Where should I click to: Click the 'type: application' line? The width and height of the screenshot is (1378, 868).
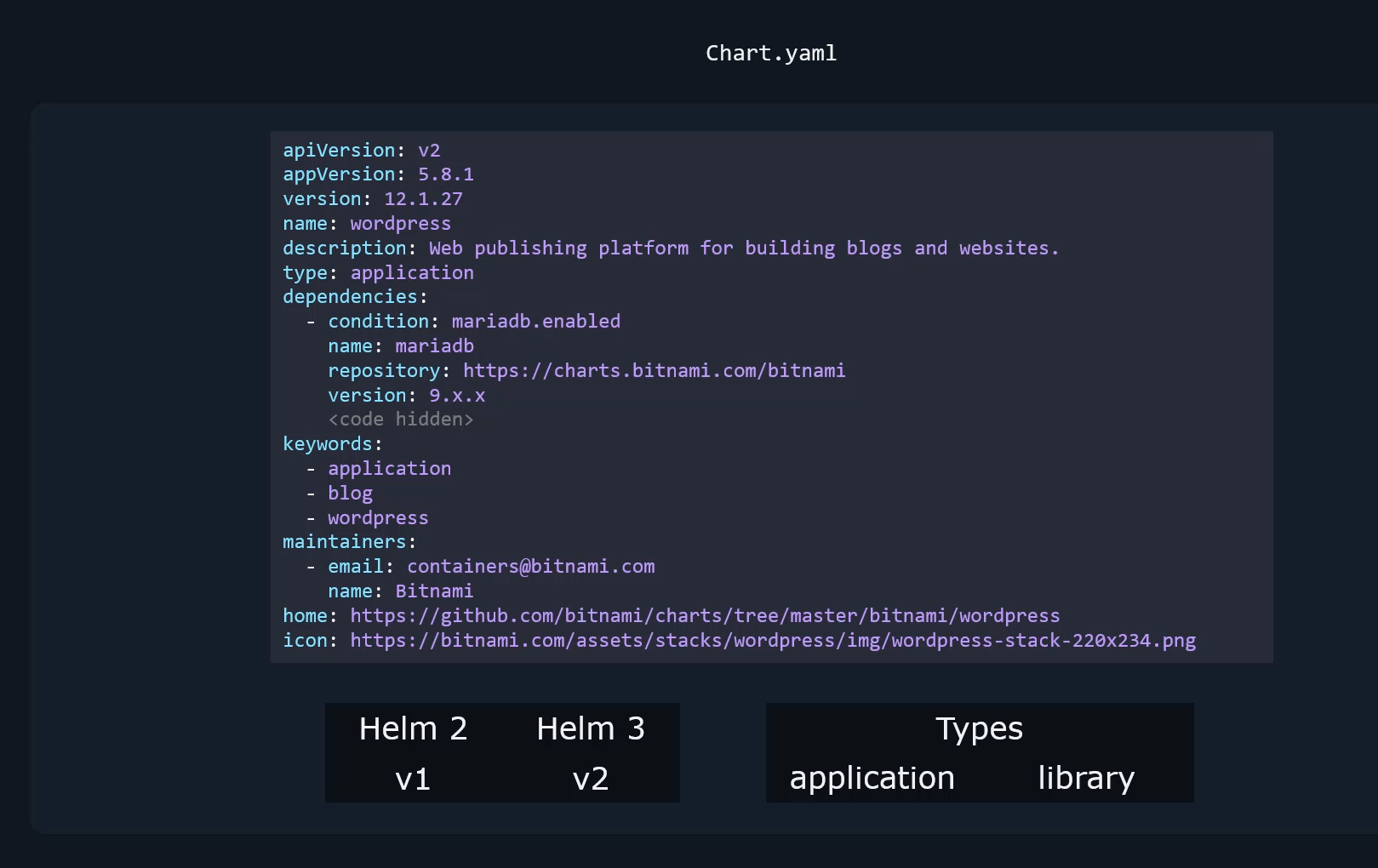pos(378,273)
